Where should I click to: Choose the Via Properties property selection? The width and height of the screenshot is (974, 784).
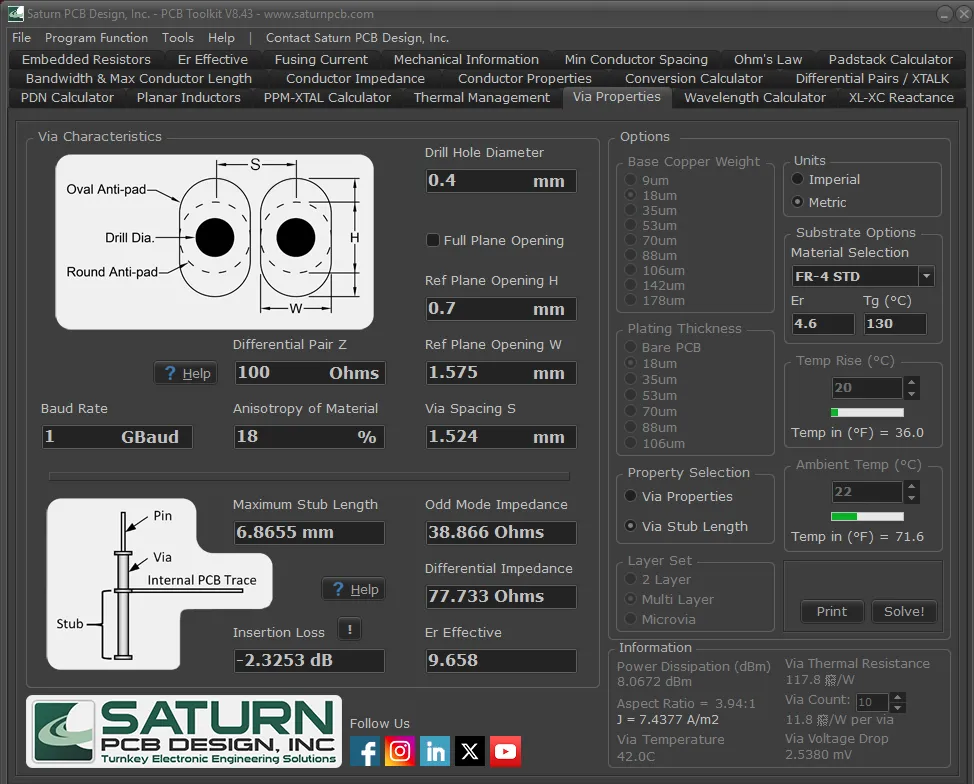tap(630, 496)
